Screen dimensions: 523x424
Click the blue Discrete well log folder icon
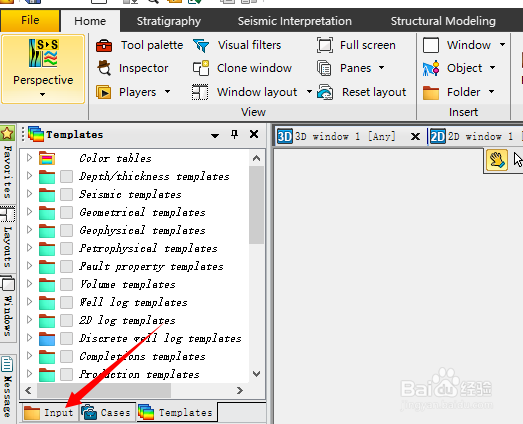click(47, 339)
